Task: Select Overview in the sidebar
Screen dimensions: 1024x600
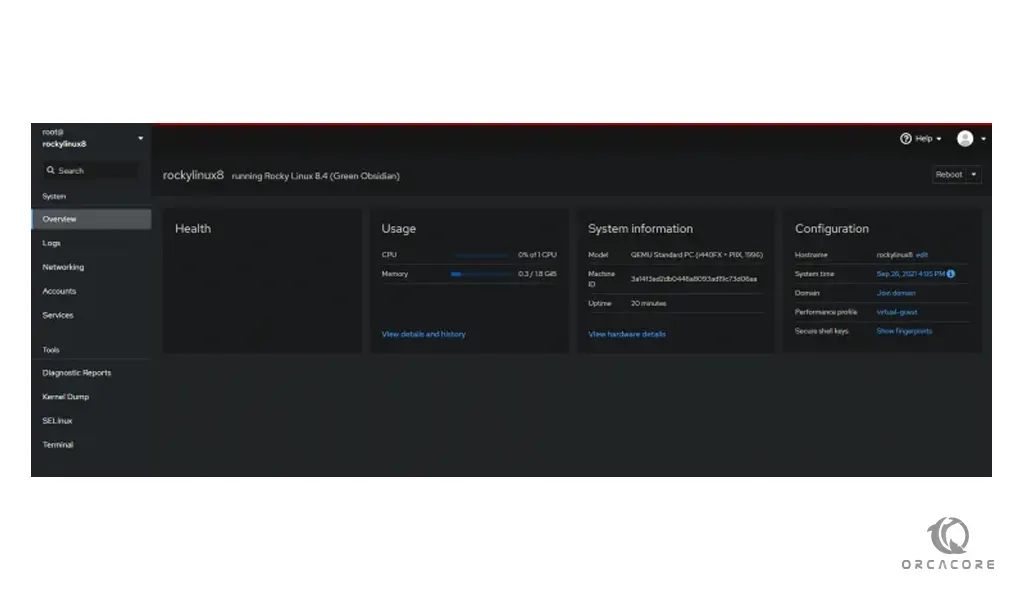Action: click(x=91, y=219)
